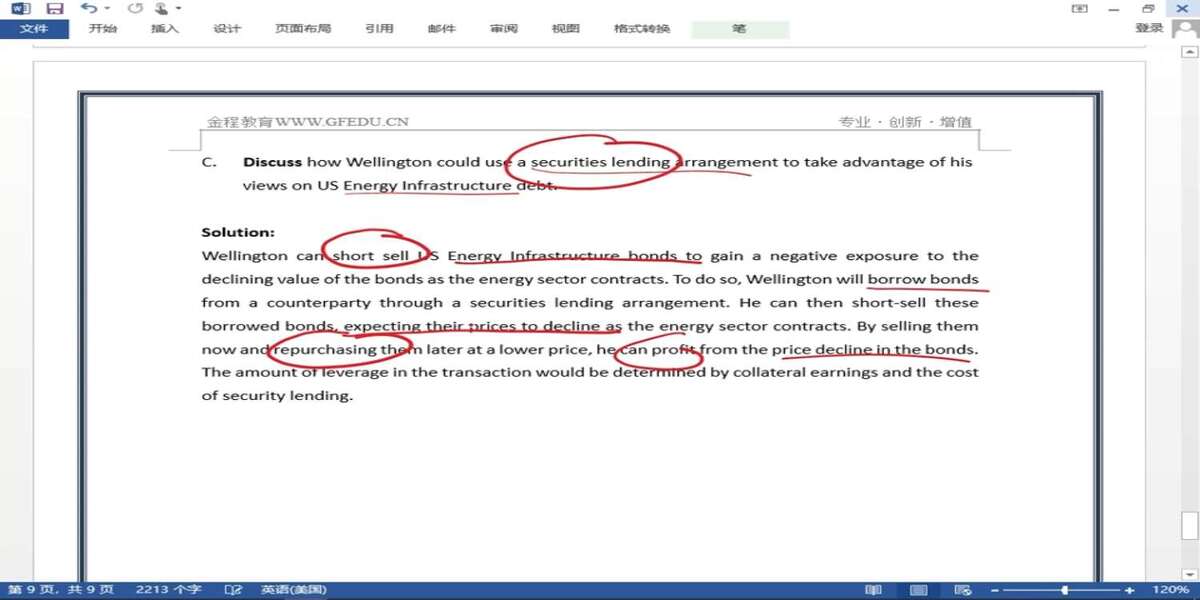Click the zoom slider handle

coord(1064,590)
